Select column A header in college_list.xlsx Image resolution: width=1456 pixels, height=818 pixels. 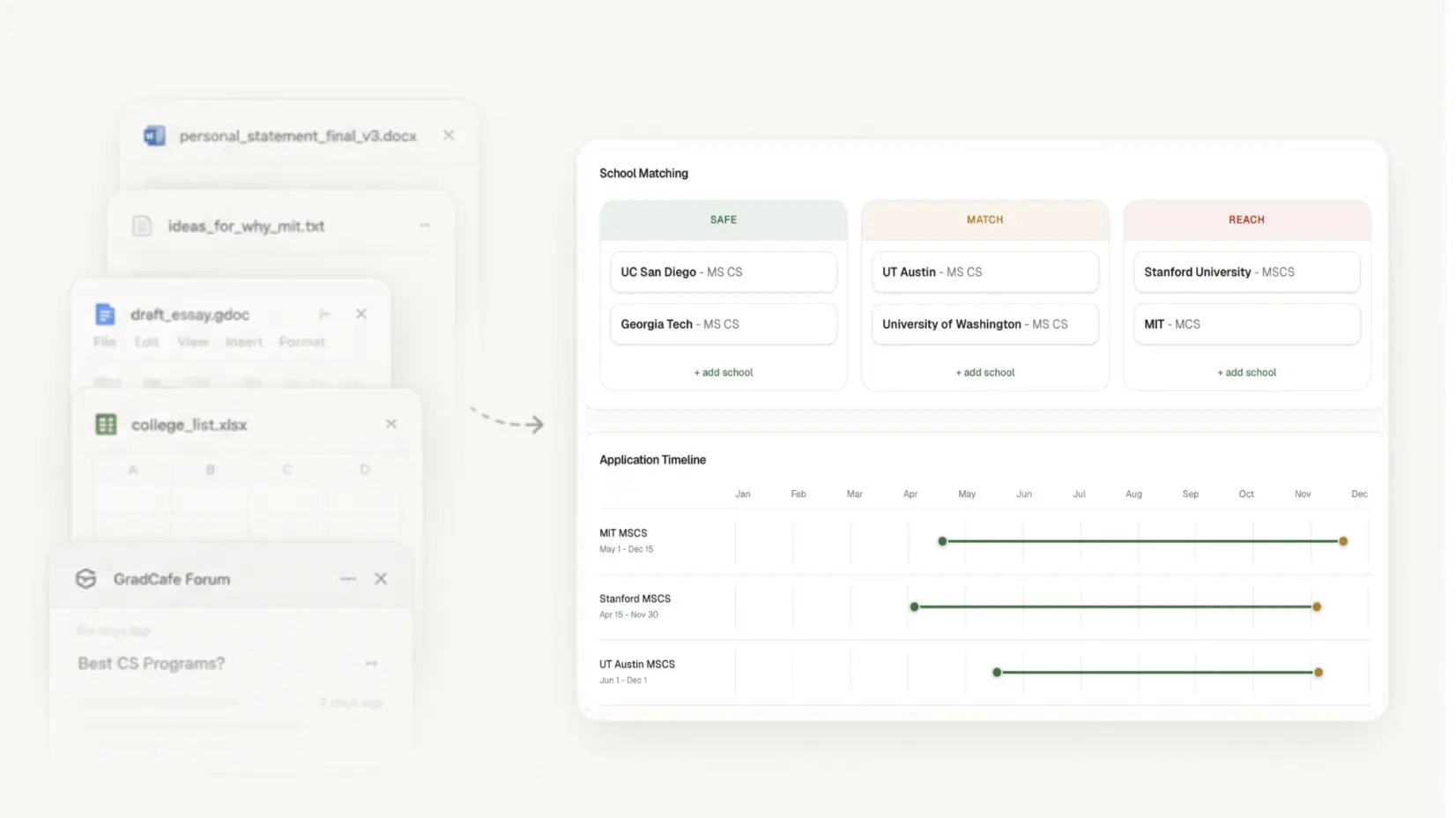[133, 469]
